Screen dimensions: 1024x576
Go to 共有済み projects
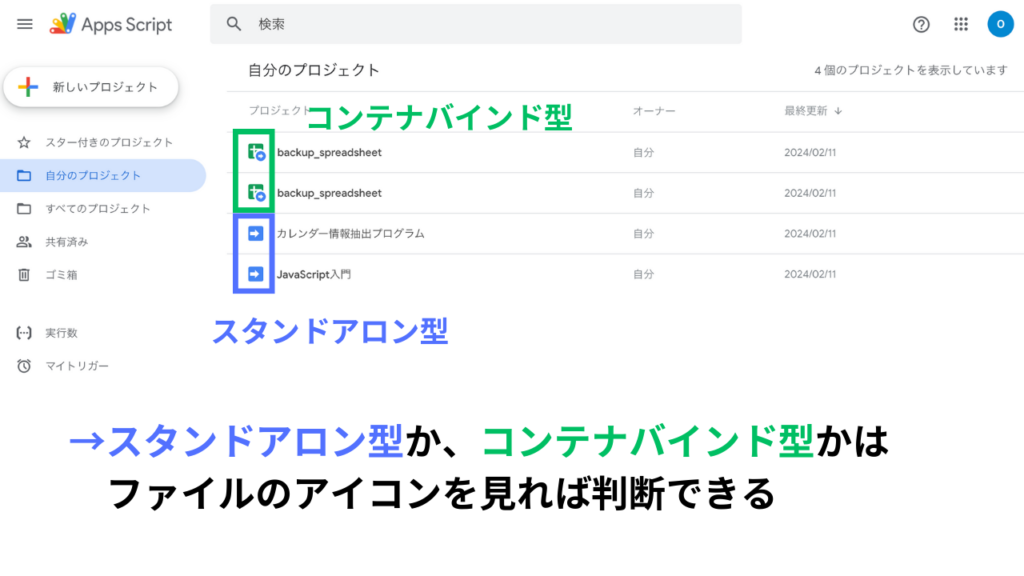66,242
